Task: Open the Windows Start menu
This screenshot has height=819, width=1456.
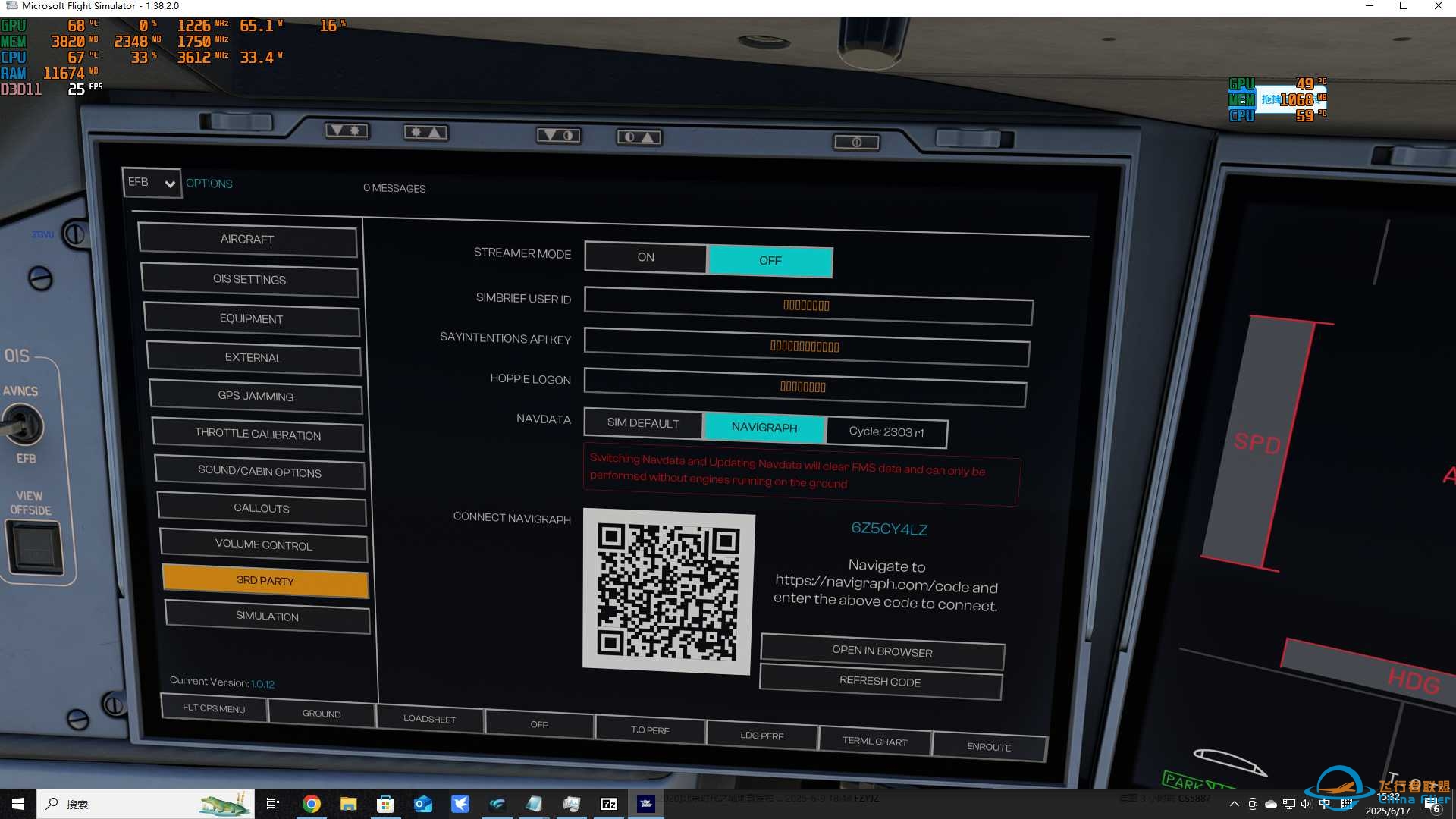Action: click(x=18, y=804)
